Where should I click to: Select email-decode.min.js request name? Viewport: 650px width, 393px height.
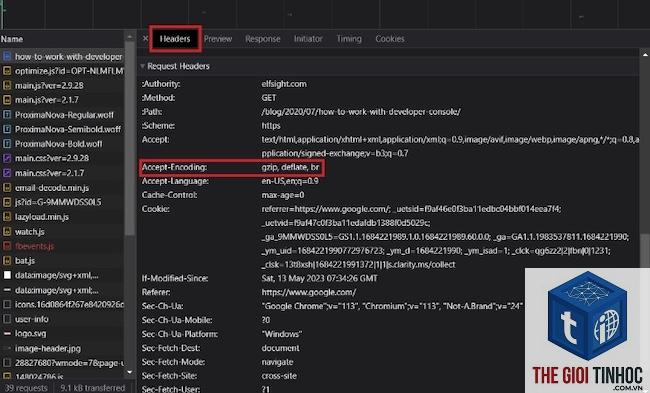coord(52,188)
